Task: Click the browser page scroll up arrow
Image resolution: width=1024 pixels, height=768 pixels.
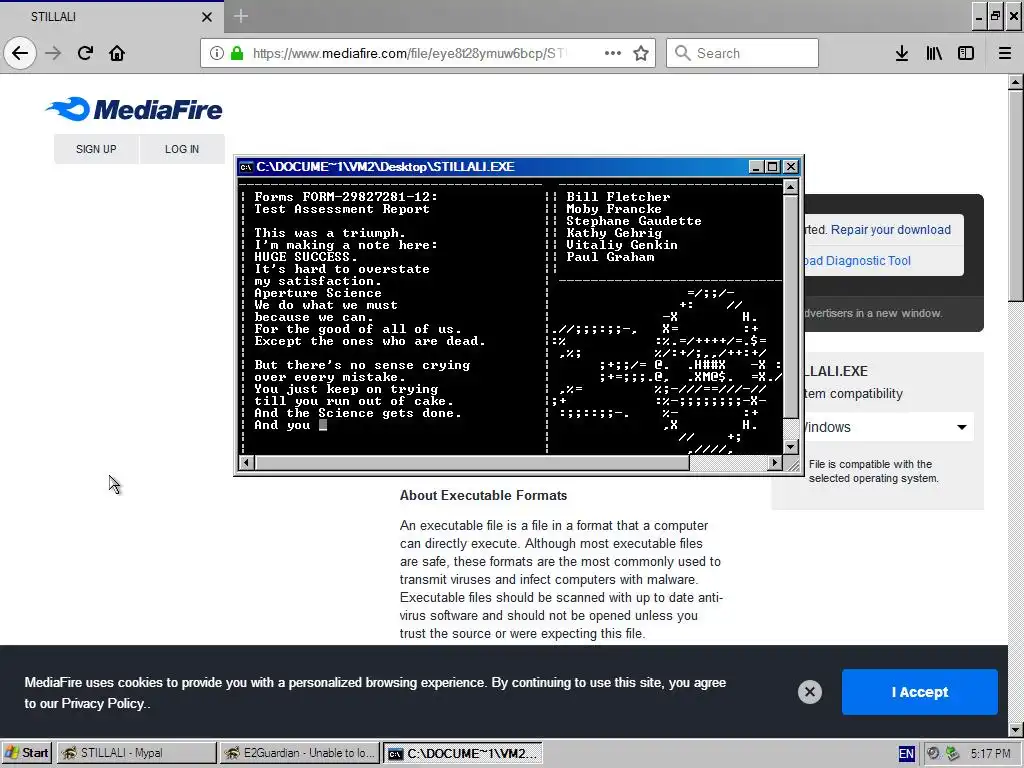Action: point(1016,82)
